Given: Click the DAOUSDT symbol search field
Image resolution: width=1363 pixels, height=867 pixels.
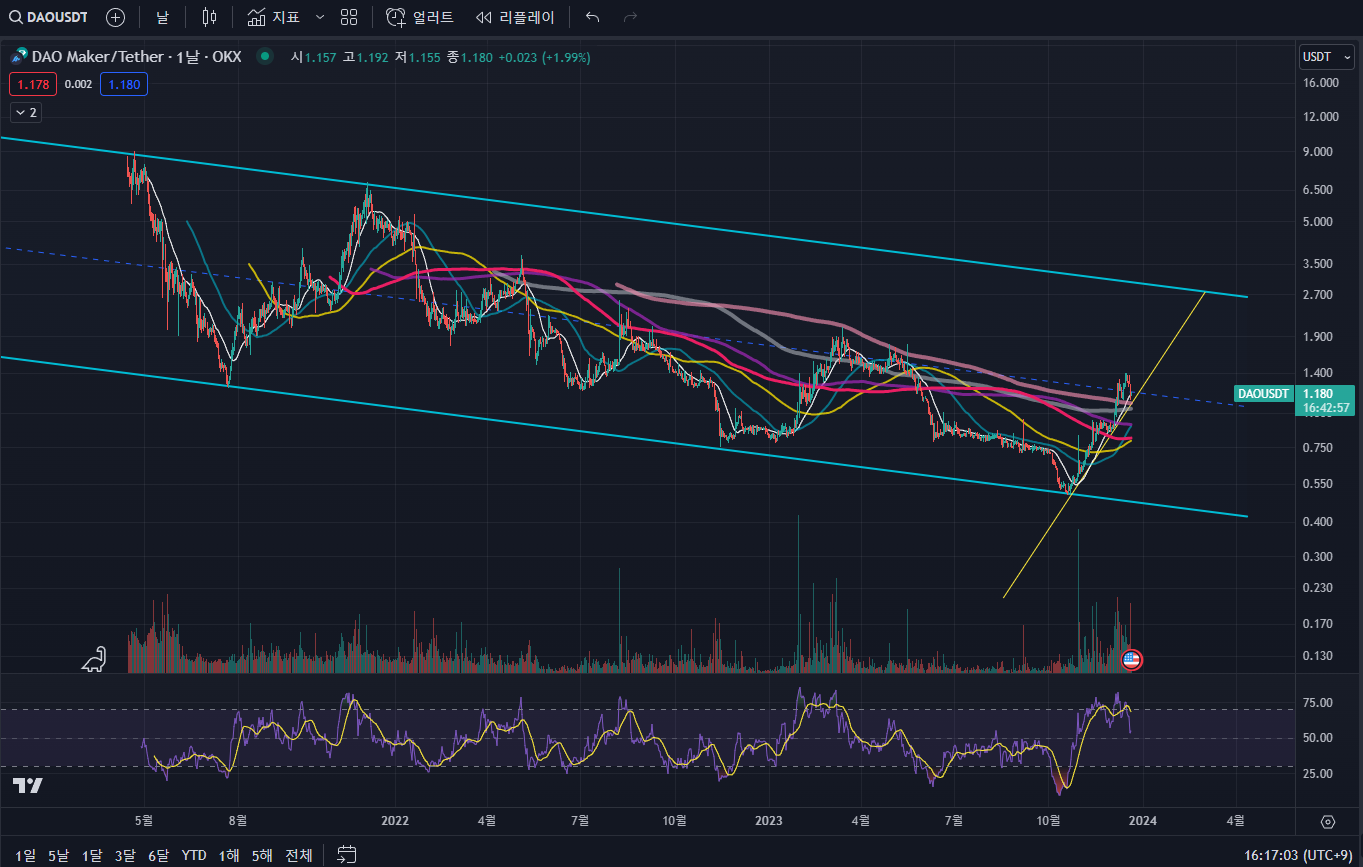Looking at the screenshot, I should point(50,17).
